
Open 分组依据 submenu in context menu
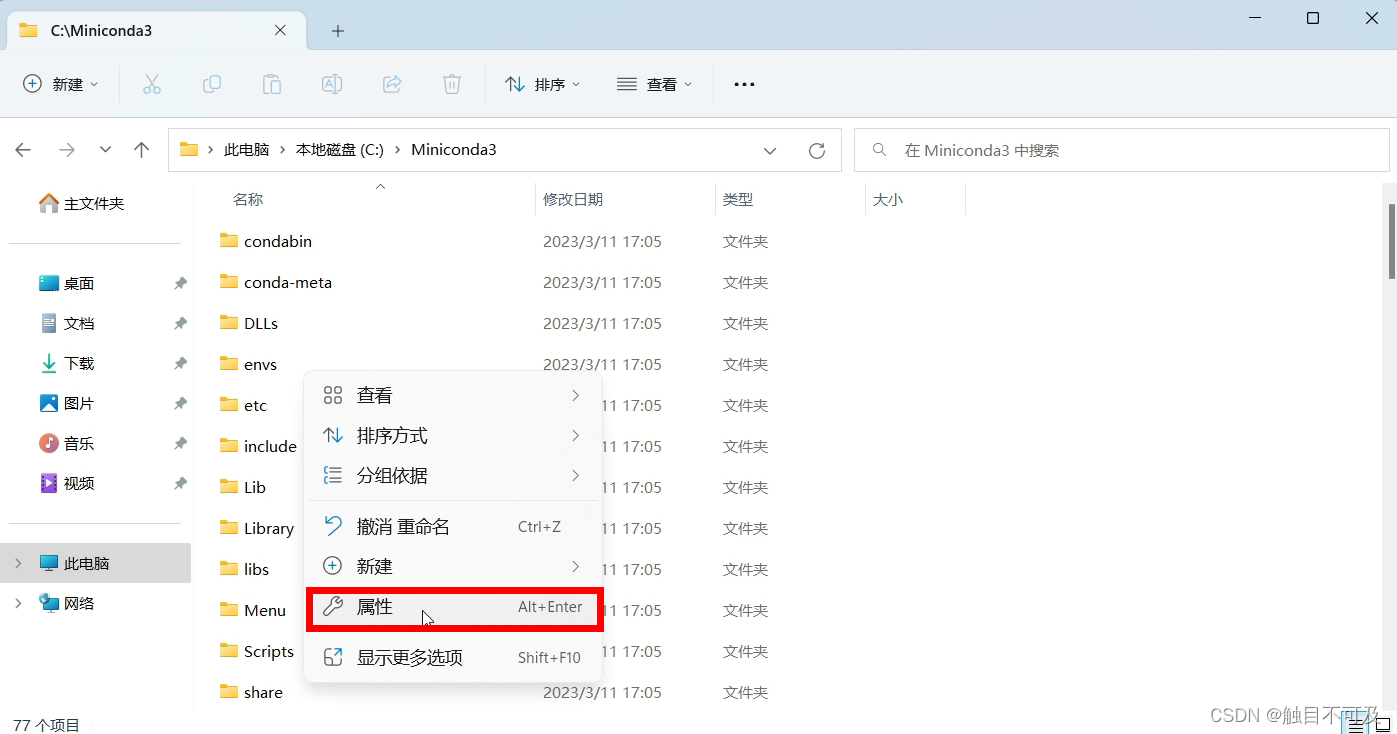[x=453, y=476]
